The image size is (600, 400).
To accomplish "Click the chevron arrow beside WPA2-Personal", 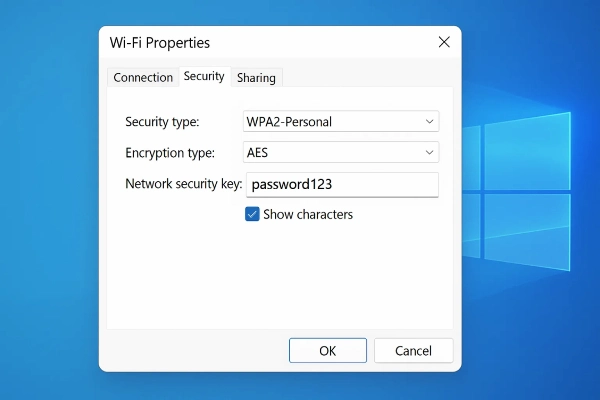I will [429, 122].
